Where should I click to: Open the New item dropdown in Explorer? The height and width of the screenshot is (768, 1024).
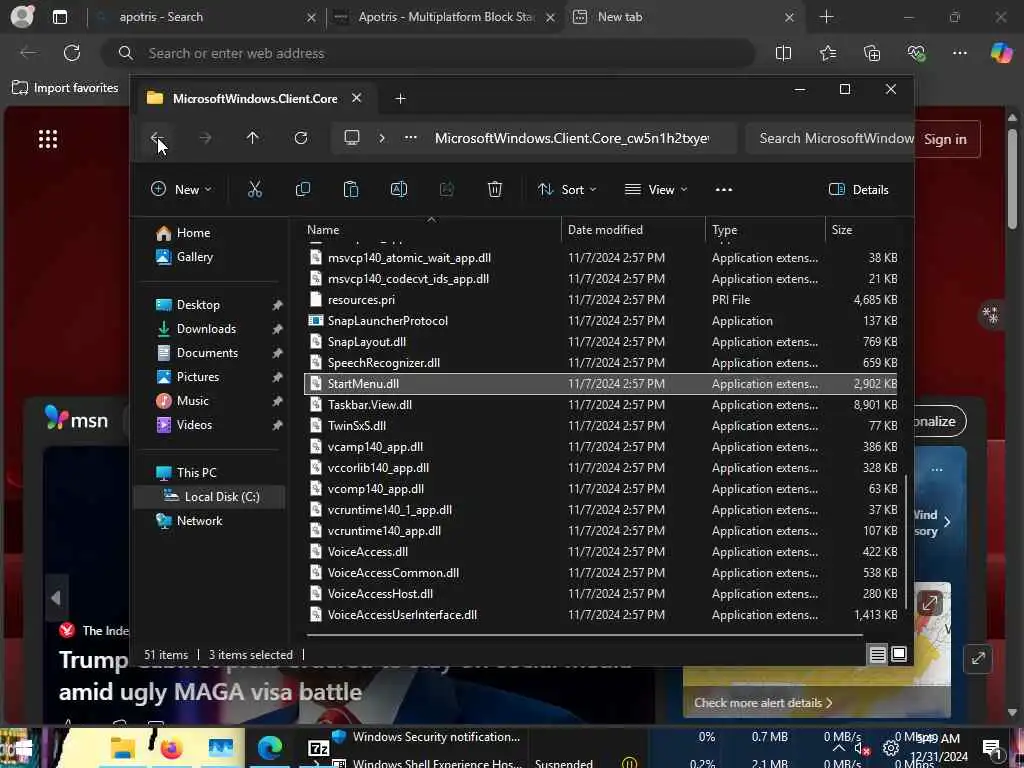coord(181,189)
